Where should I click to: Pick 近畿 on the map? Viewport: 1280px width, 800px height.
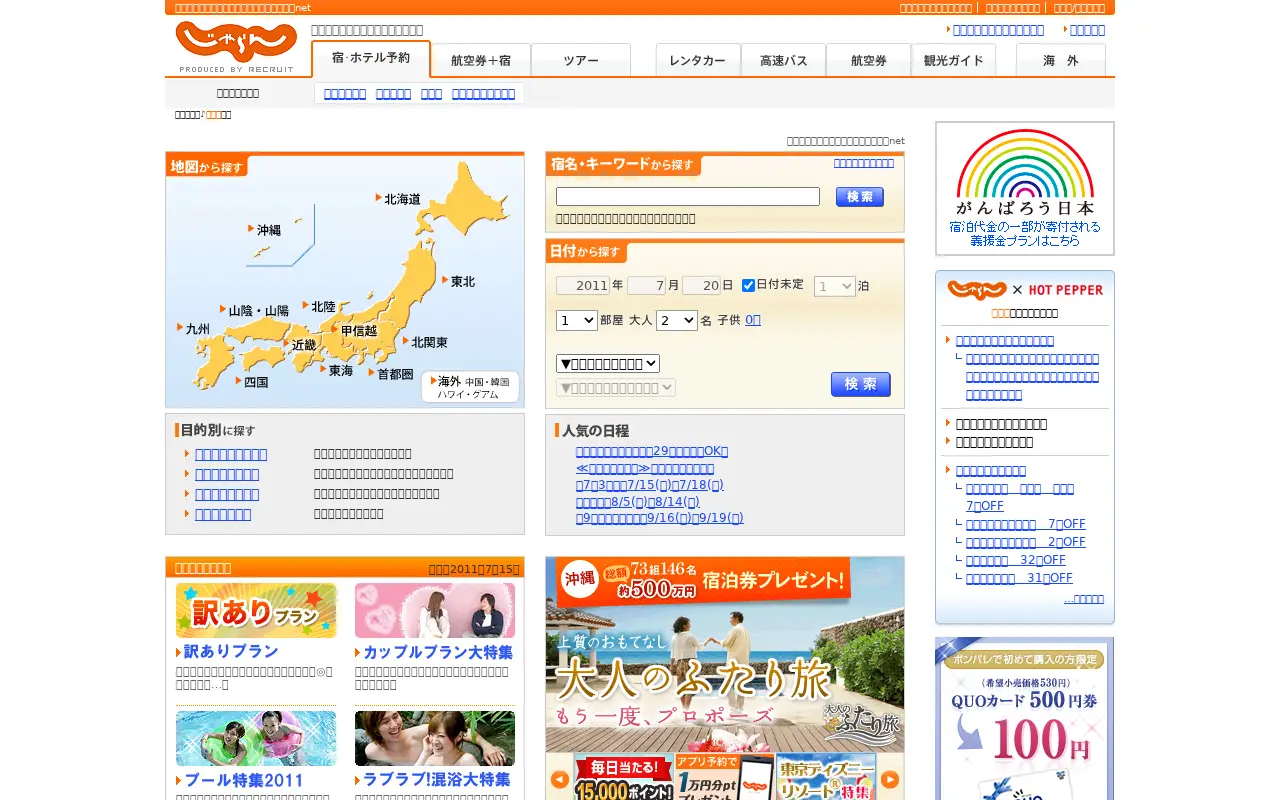click(x=300, y=345)
